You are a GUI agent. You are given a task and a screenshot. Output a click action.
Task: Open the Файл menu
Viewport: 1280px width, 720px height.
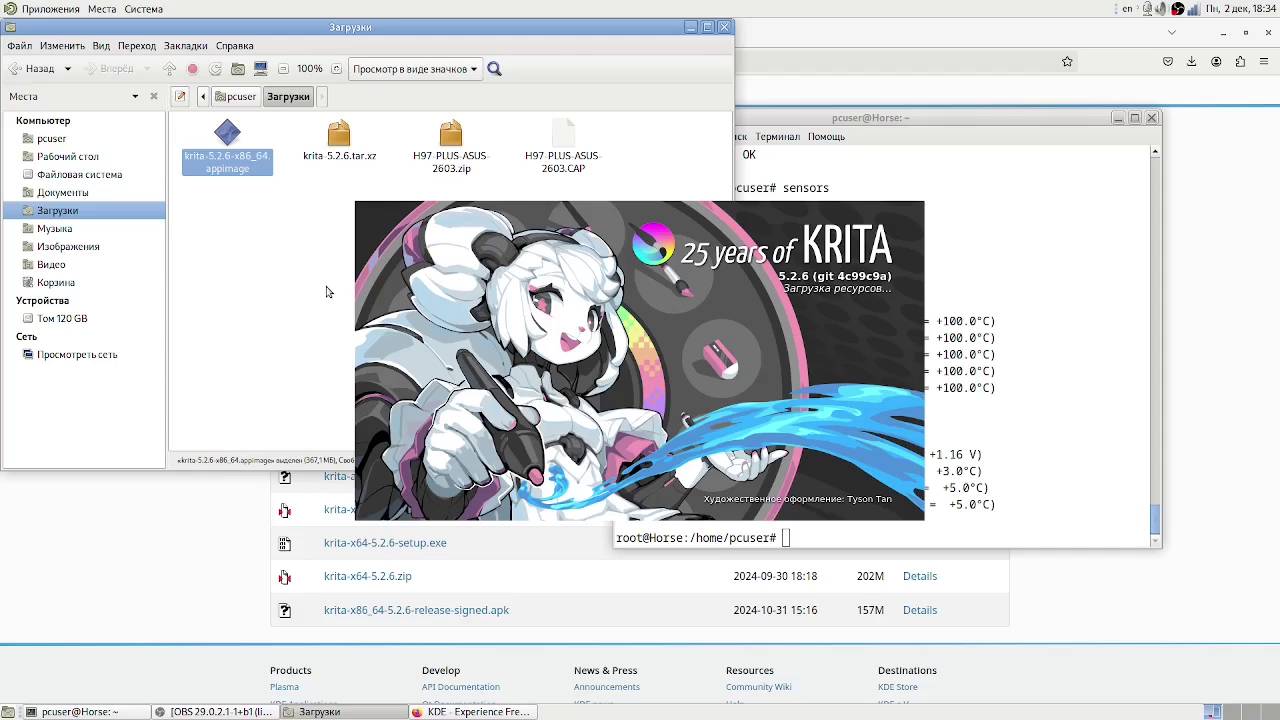pos(19,46)
